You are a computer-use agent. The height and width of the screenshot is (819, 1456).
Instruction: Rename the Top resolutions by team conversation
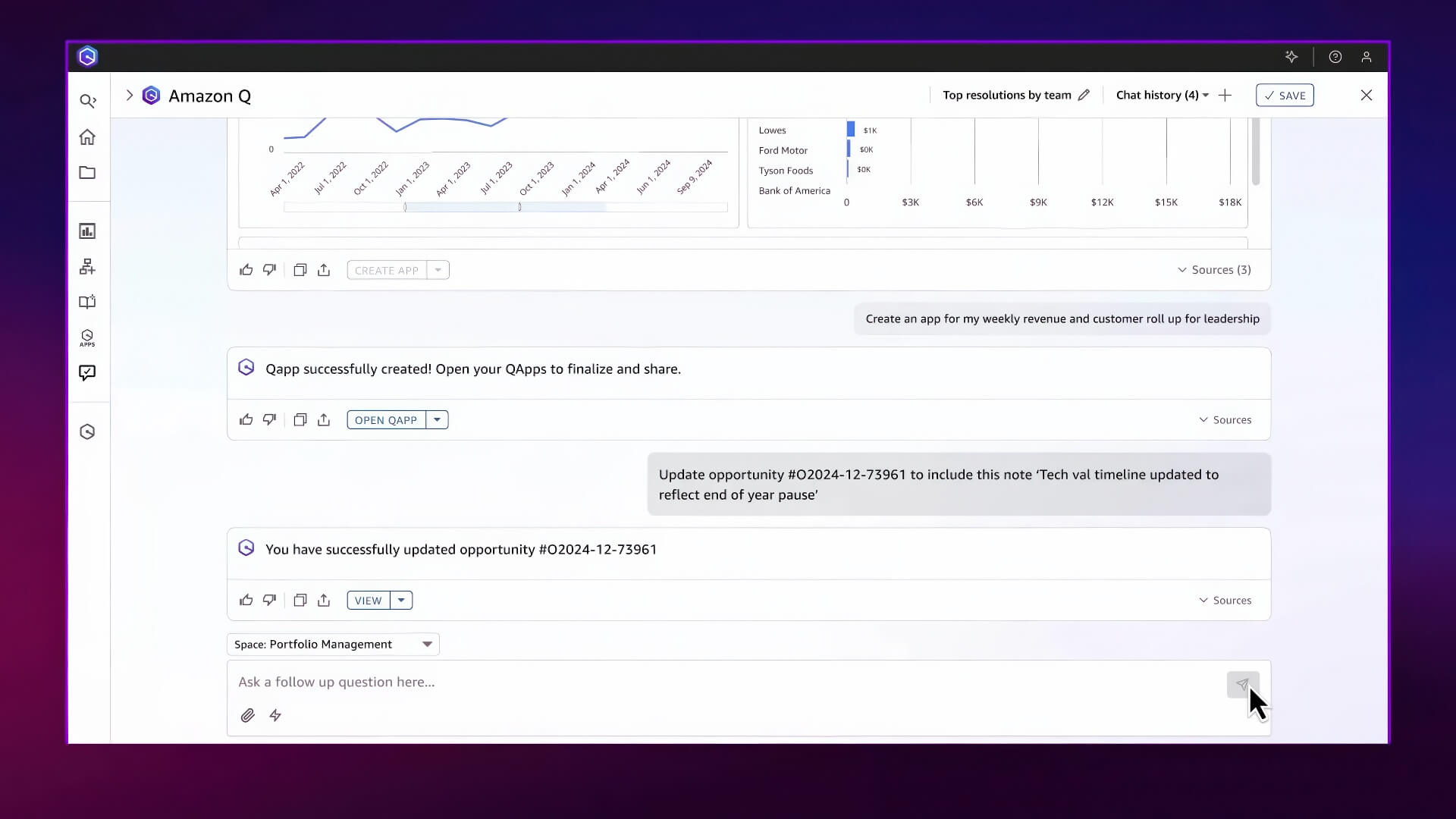[x=1084, y=95]
